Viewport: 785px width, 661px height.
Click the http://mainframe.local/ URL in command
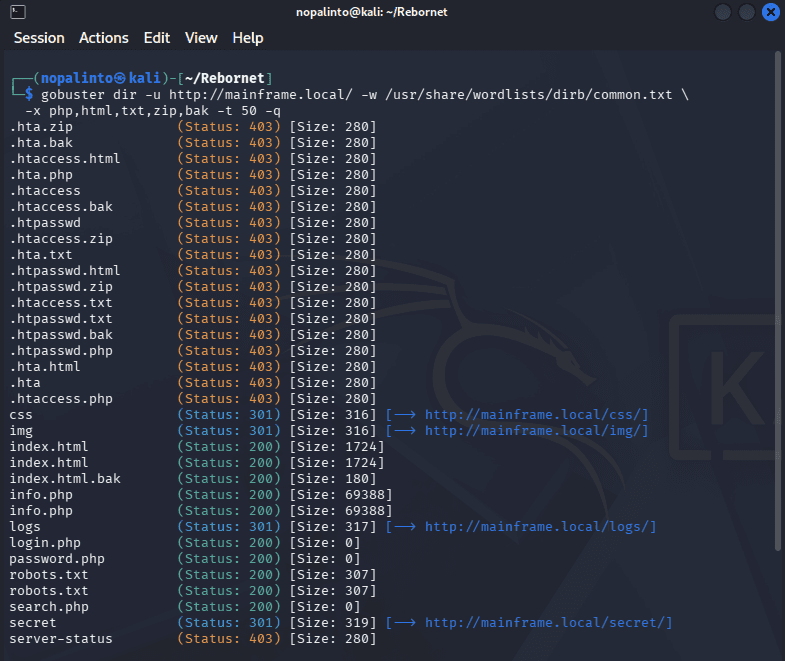coord(260,95)
